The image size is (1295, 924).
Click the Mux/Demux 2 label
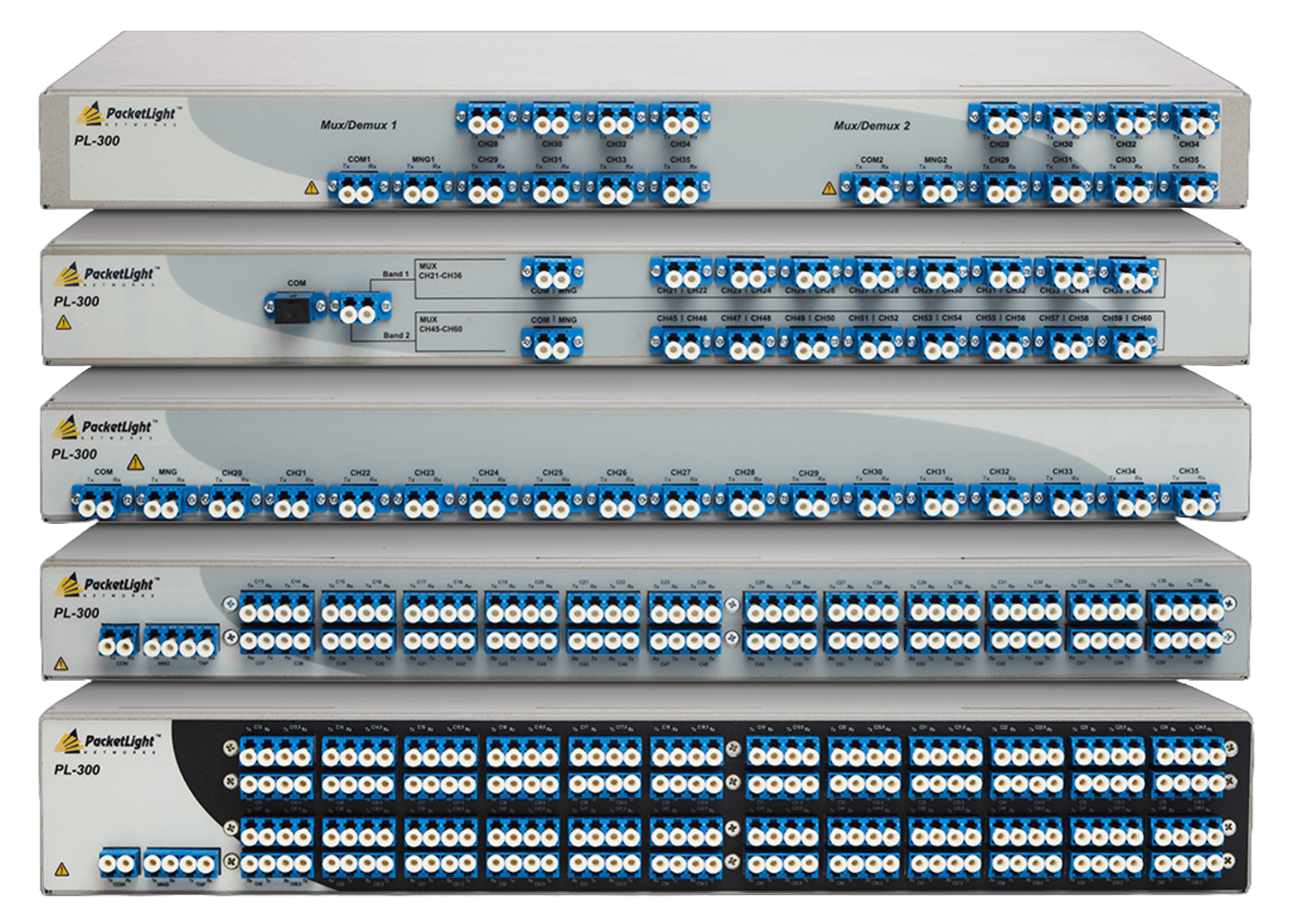pos(871,126)
